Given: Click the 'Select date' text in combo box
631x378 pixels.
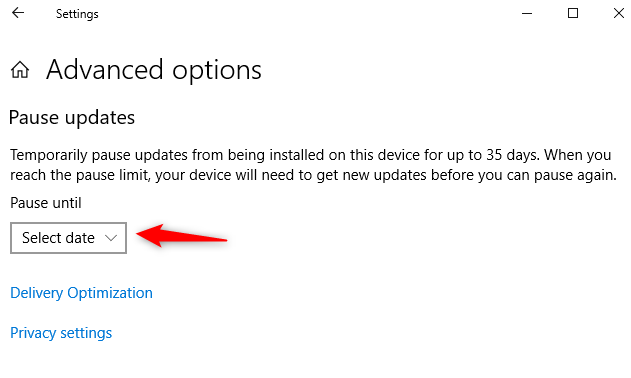Looking at the screenshot, I should pos(58,238).
